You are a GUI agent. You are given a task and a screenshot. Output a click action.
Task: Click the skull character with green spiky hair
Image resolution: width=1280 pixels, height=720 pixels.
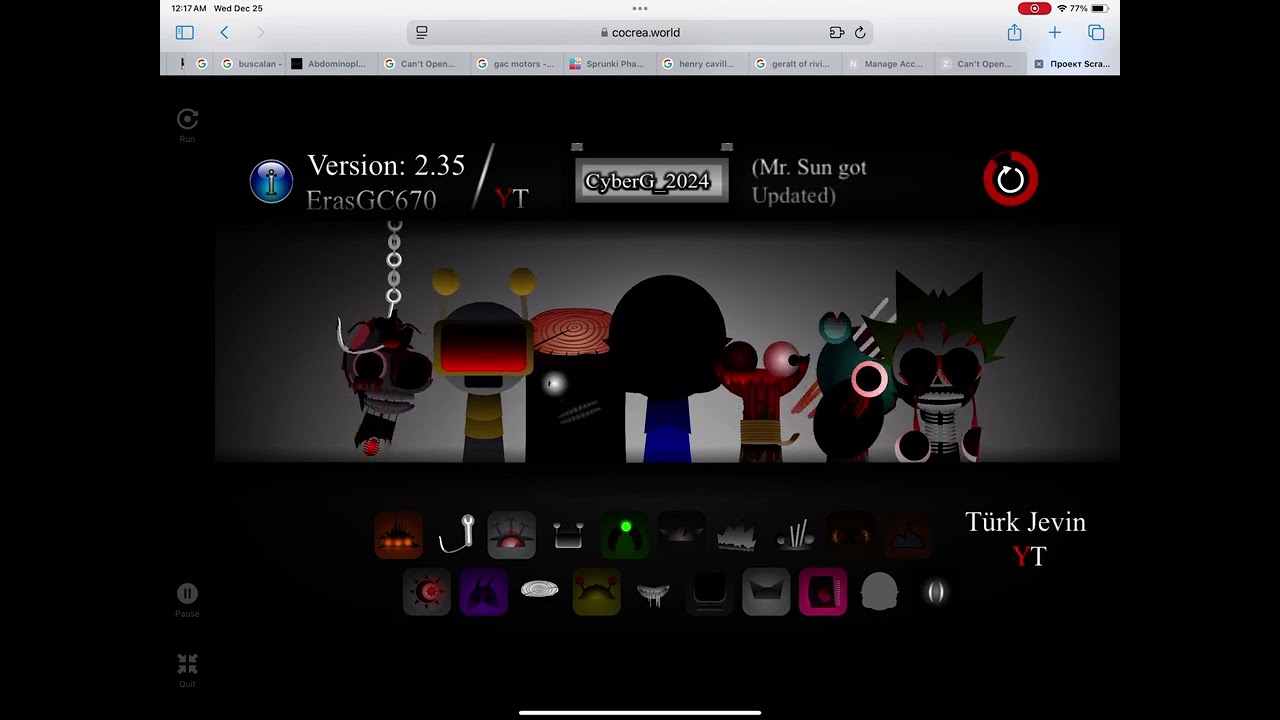click(x=940, y=370)
